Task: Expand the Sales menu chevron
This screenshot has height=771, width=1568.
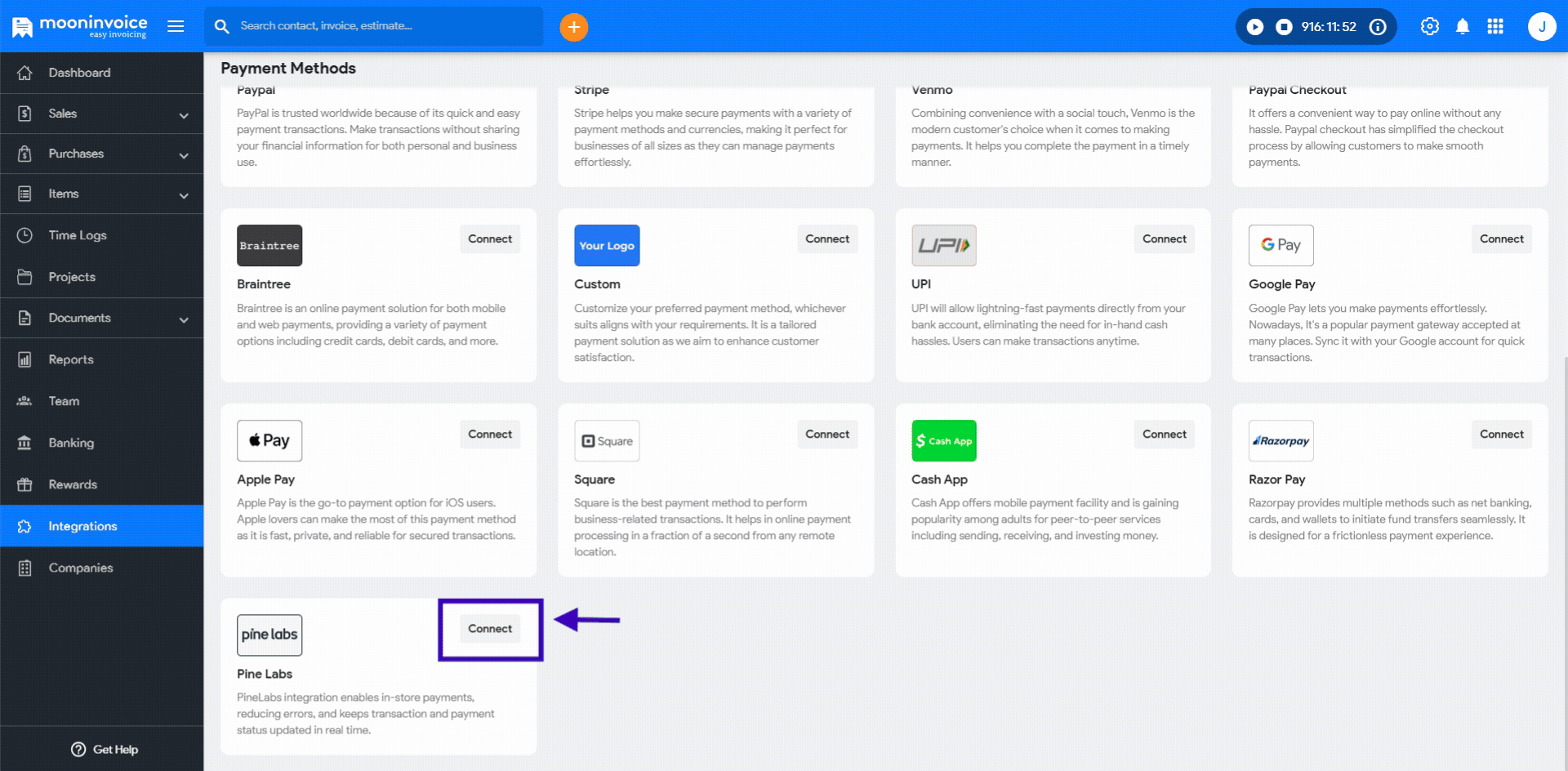Action: coord(184,115)
